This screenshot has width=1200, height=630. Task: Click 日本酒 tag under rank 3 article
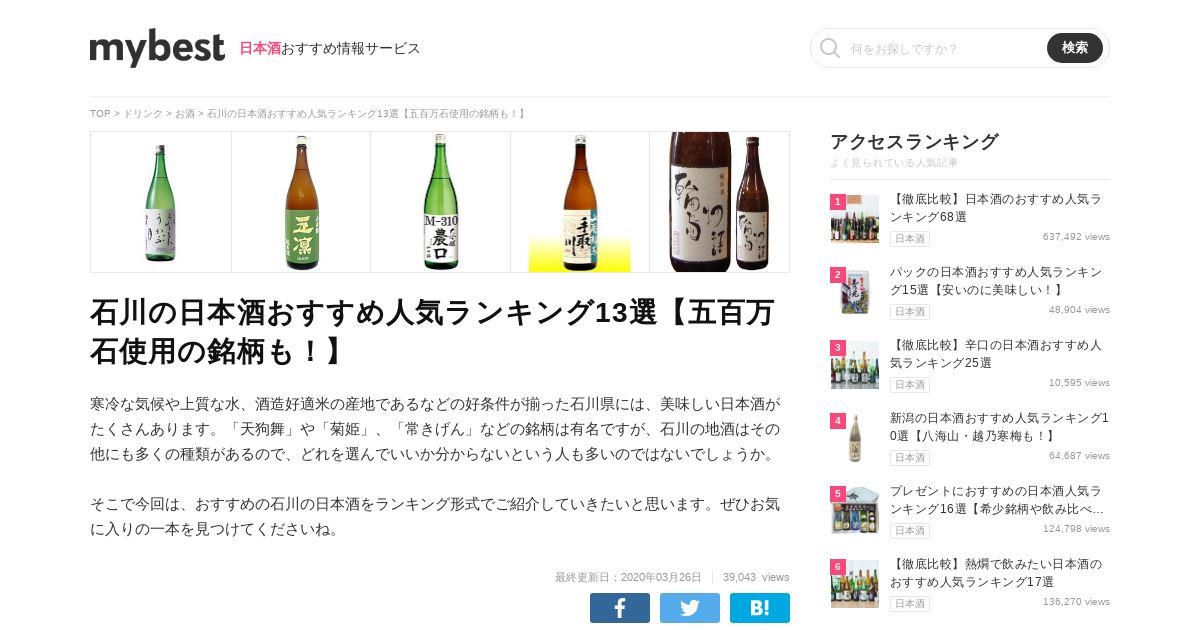point(910,385)
